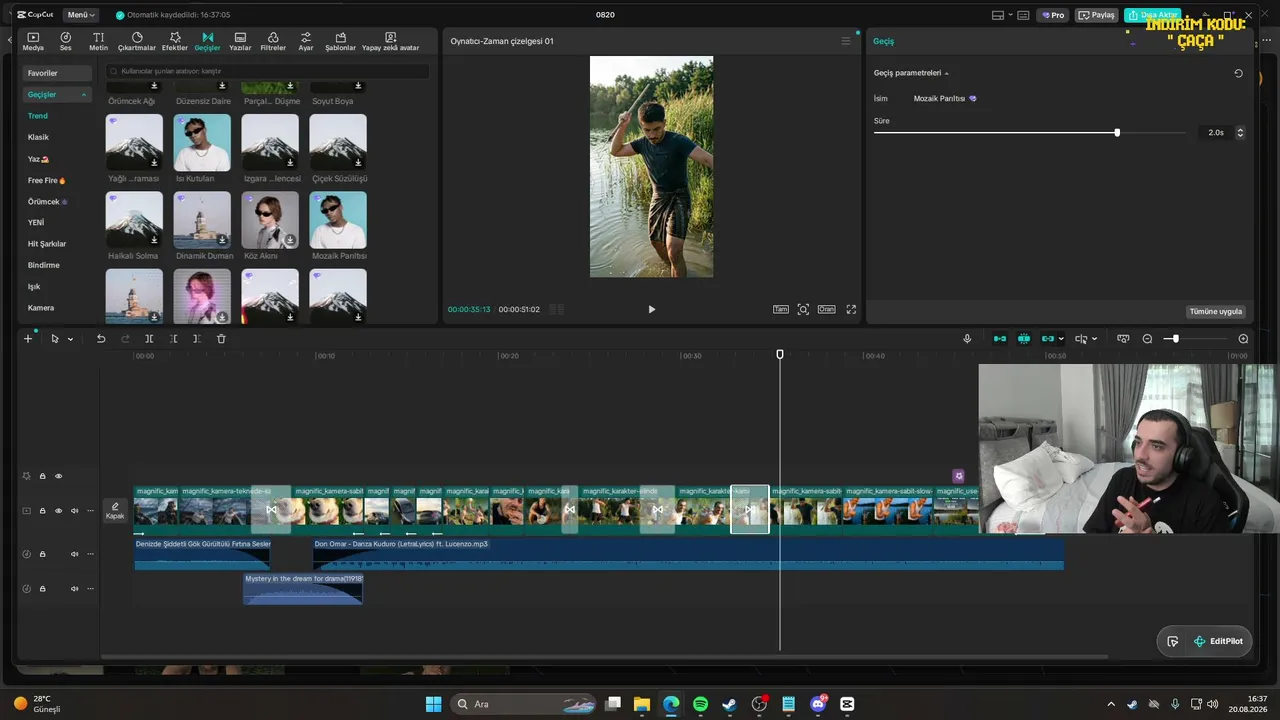
Task: Click the microphone record voiceover icon
Action: (x=967, y=339)
